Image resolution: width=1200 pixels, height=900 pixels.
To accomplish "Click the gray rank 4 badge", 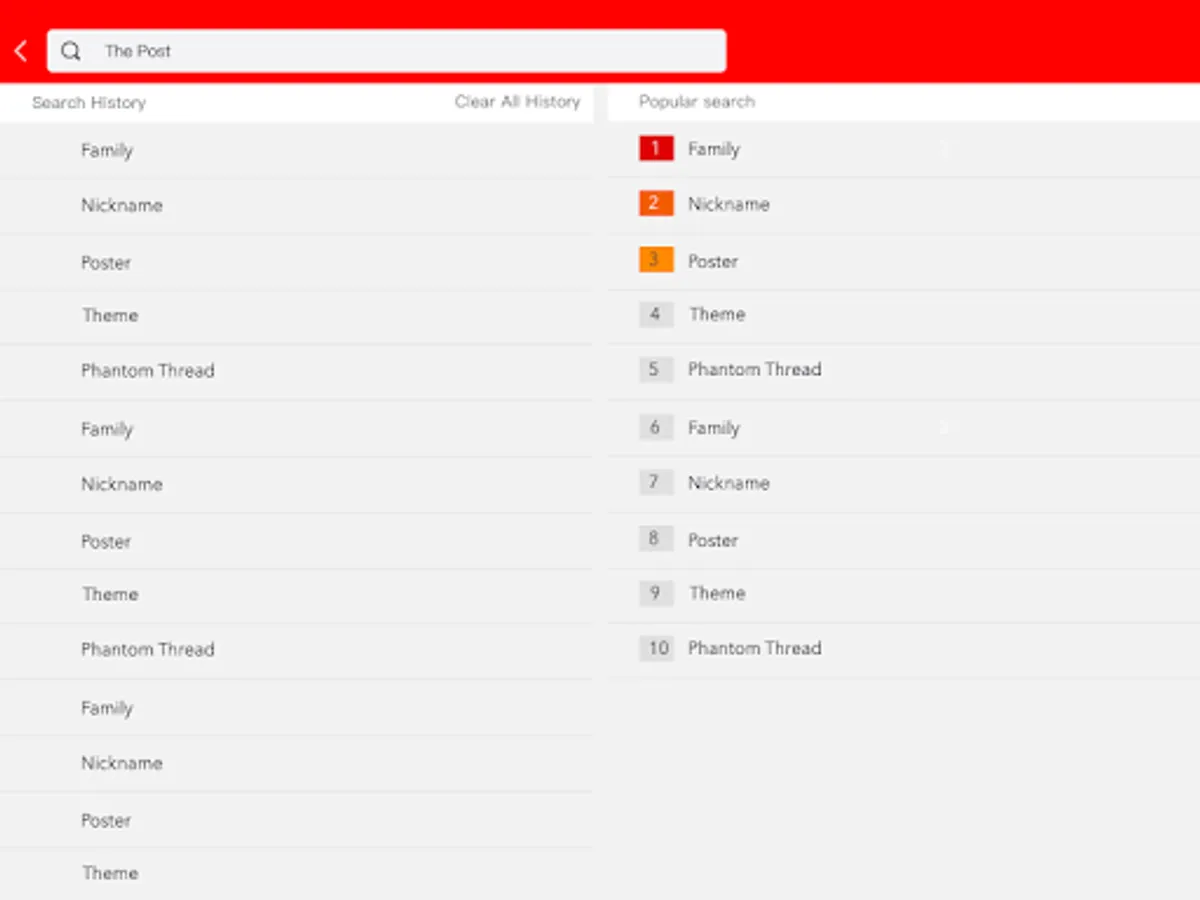I will [655, 314].
